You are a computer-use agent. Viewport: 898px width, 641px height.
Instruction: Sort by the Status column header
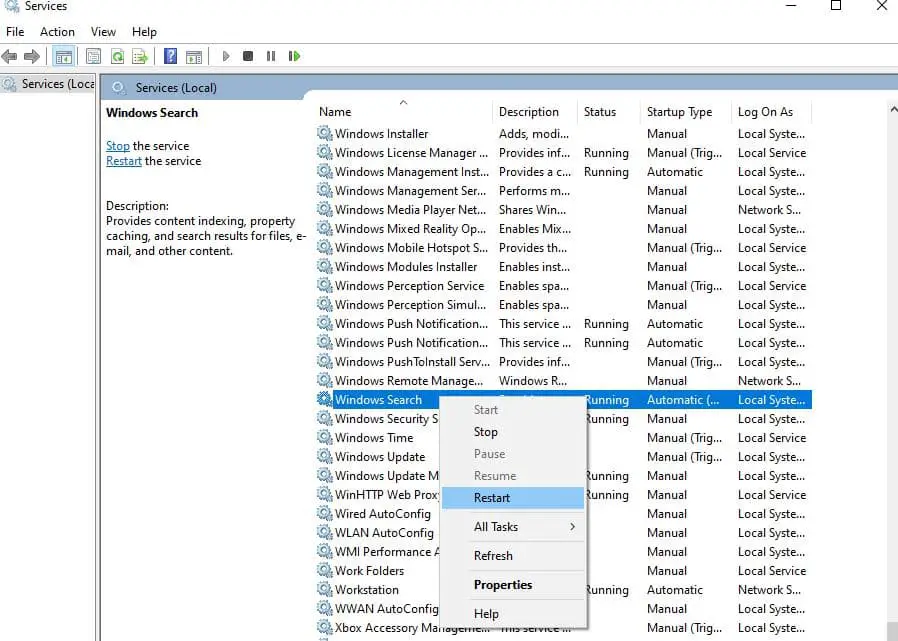coord(609,112)
